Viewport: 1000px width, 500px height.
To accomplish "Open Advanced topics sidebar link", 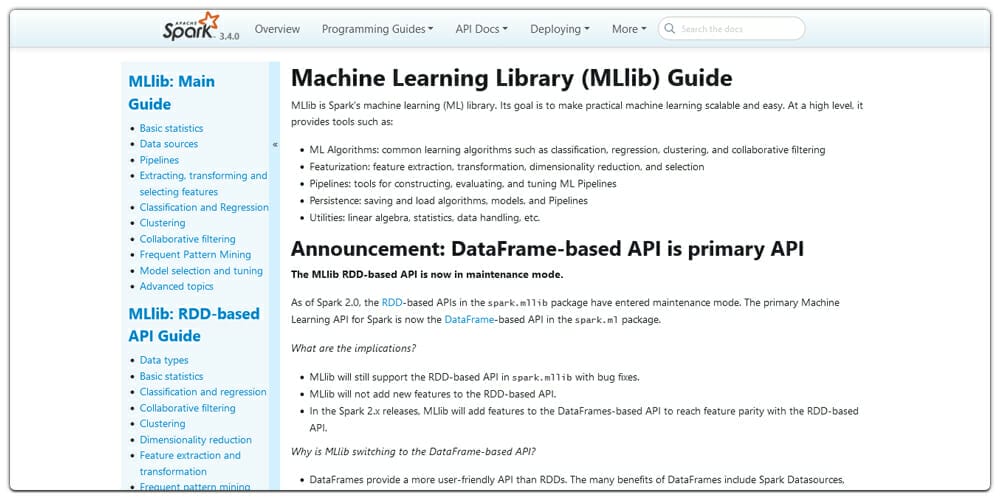I will point(176,287).
